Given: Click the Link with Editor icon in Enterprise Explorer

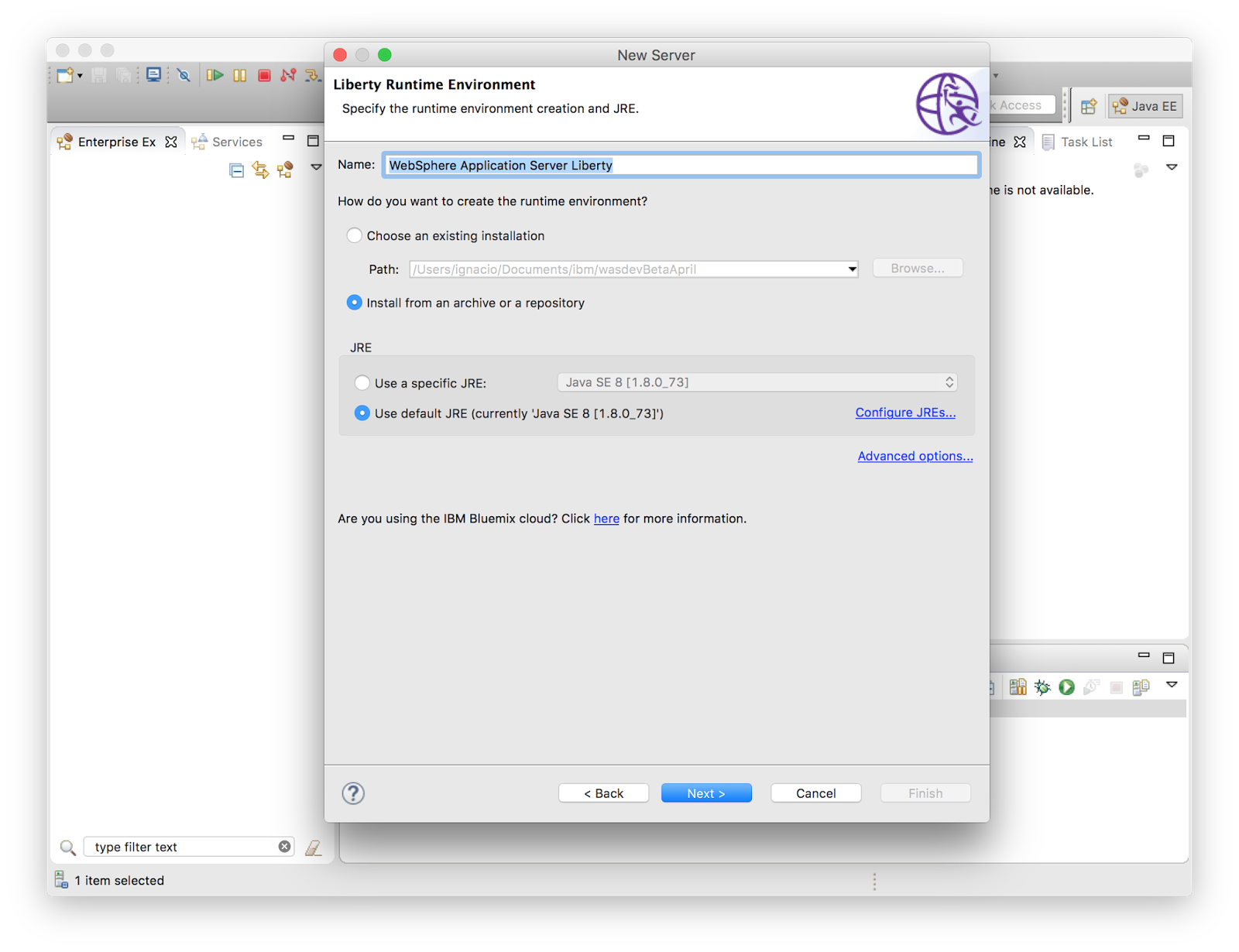Looking at the screenshot, I should tap(261, 170).
